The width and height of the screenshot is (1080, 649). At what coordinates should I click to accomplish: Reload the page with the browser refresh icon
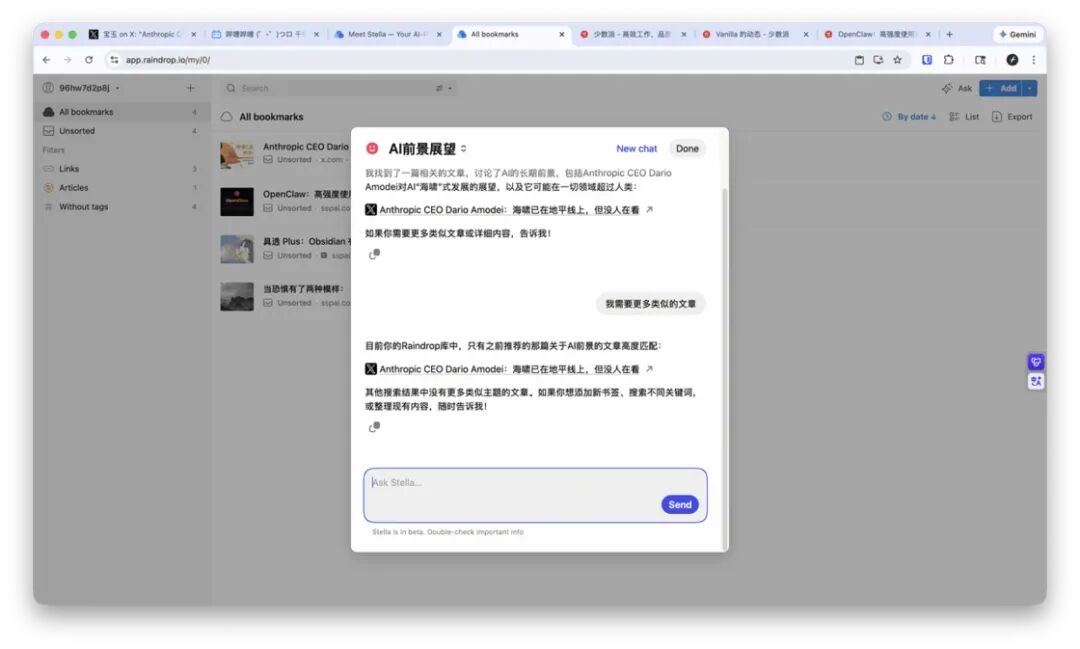click(x=89, y=60)
